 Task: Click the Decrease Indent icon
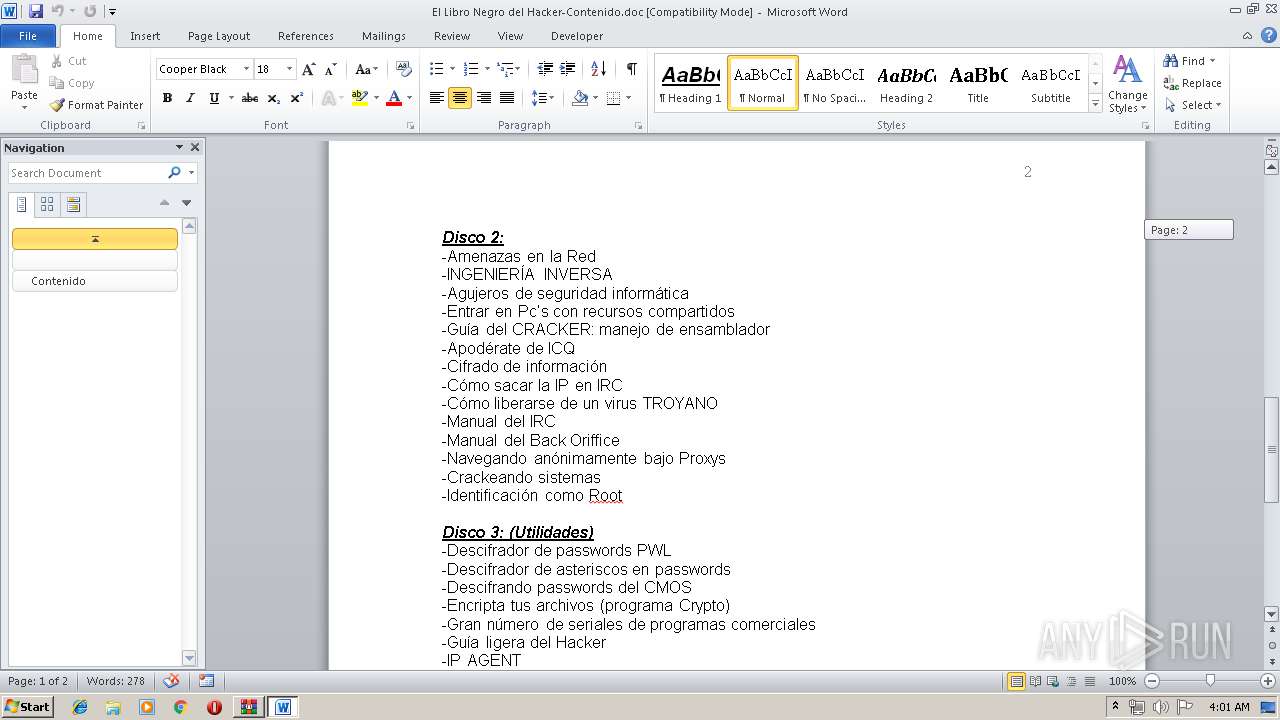click(545, 69)
